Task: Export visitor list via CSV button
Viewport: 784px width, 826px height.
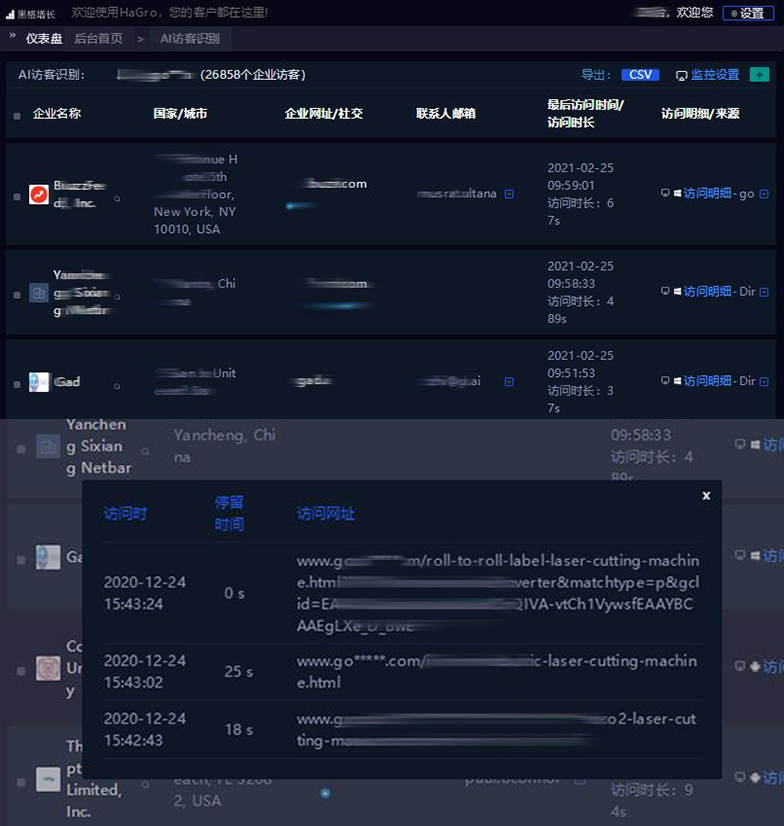Action: tap(639, 75)
